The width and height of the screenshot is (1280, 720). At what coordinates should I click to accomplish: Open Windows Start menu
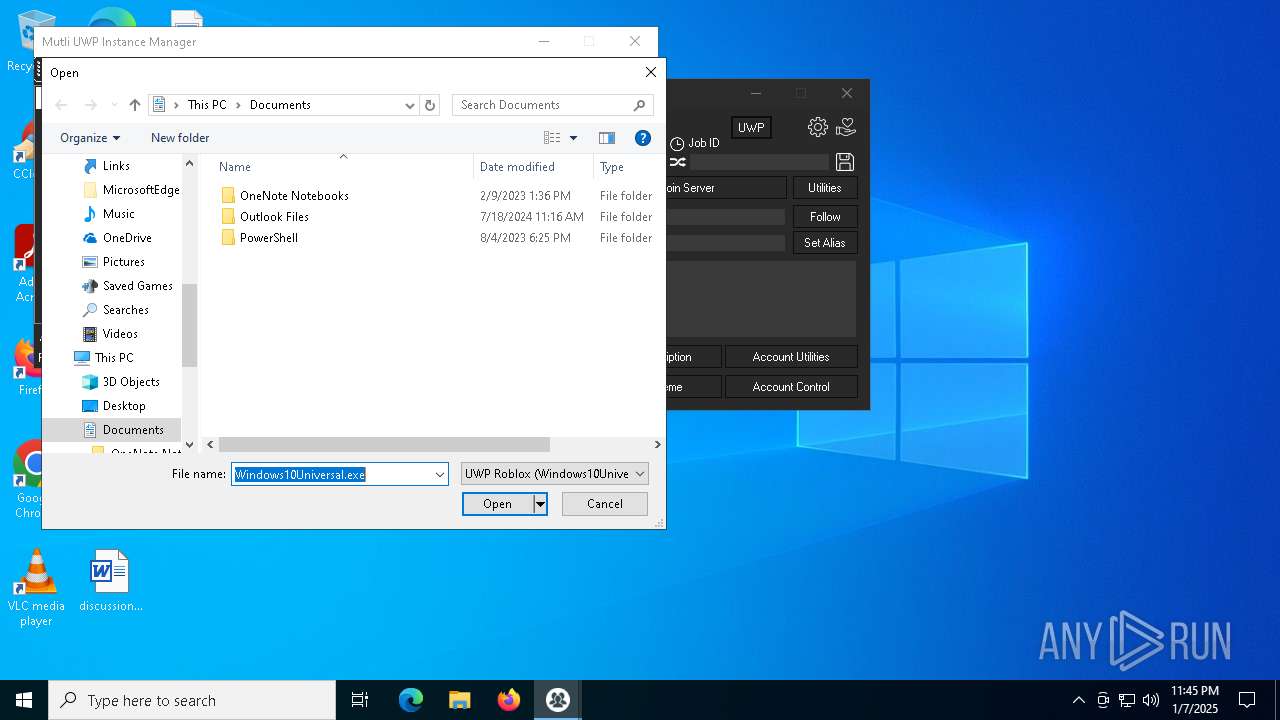[24, 700]
